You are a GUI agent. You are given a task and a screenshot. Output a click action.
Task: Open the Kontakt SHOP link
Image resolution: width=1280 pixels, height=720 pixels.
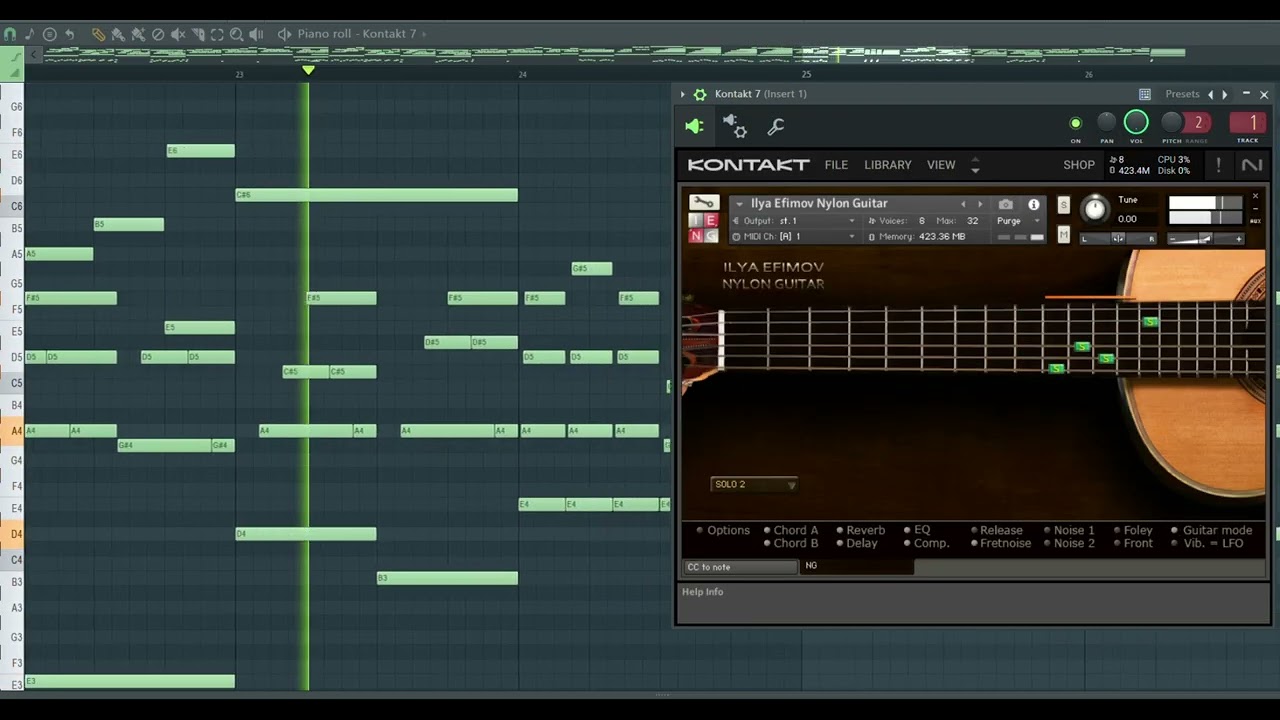1079,165
